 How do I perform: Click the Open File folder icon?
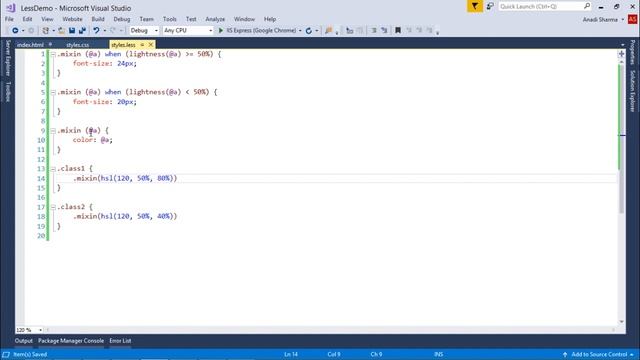pos(61,31)
